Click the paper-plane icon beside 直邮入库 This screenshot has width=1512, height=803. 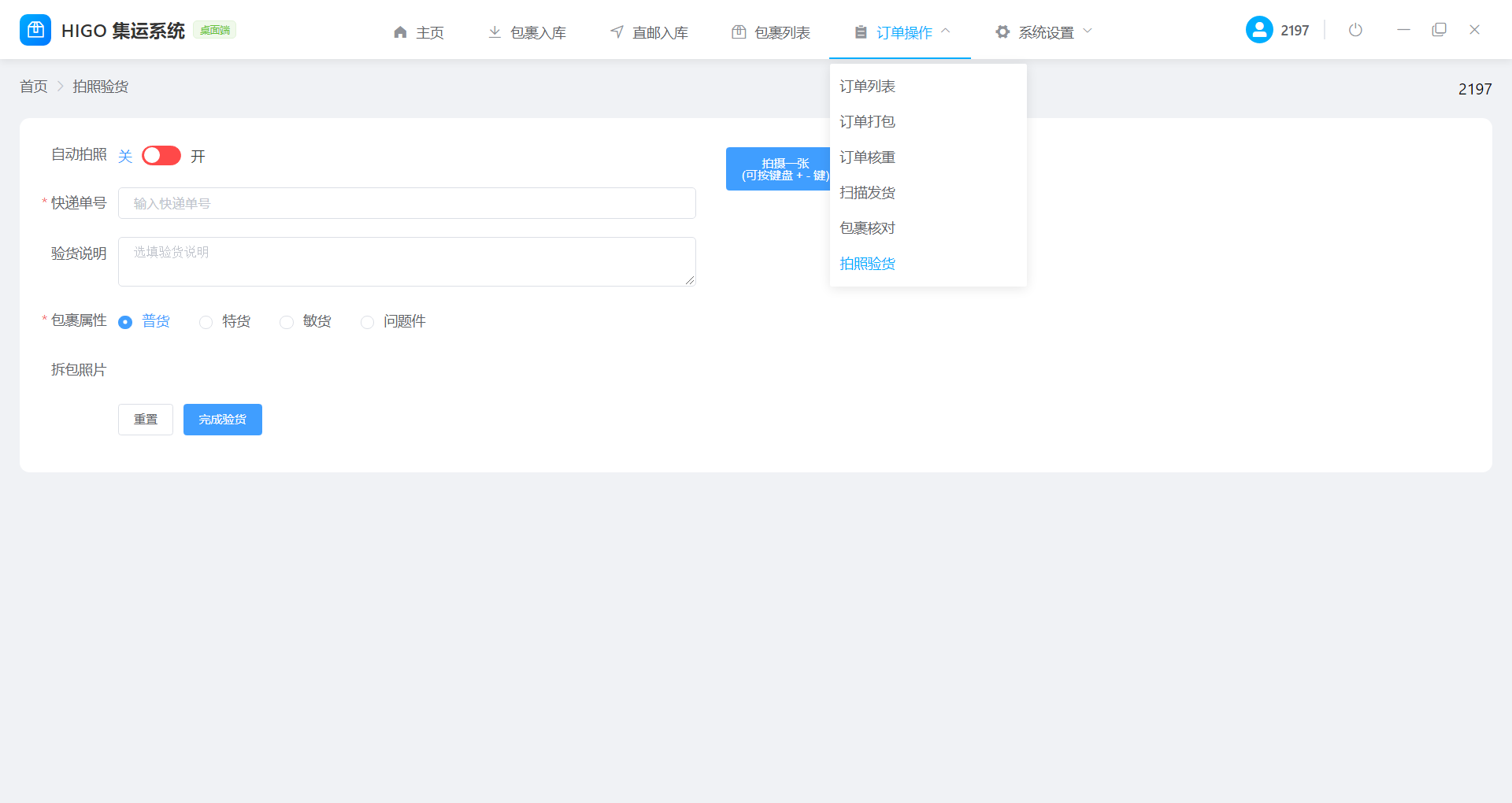click(x=617, y=32)
